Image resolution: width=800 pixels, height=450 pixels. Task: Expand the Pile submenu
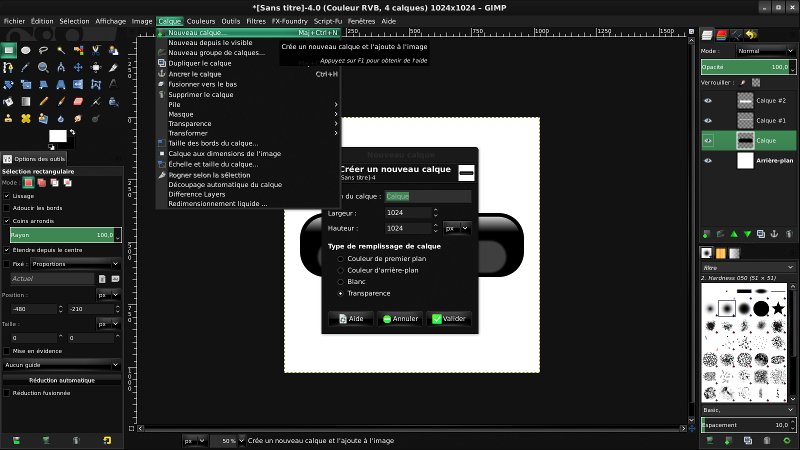coord(248,105)
